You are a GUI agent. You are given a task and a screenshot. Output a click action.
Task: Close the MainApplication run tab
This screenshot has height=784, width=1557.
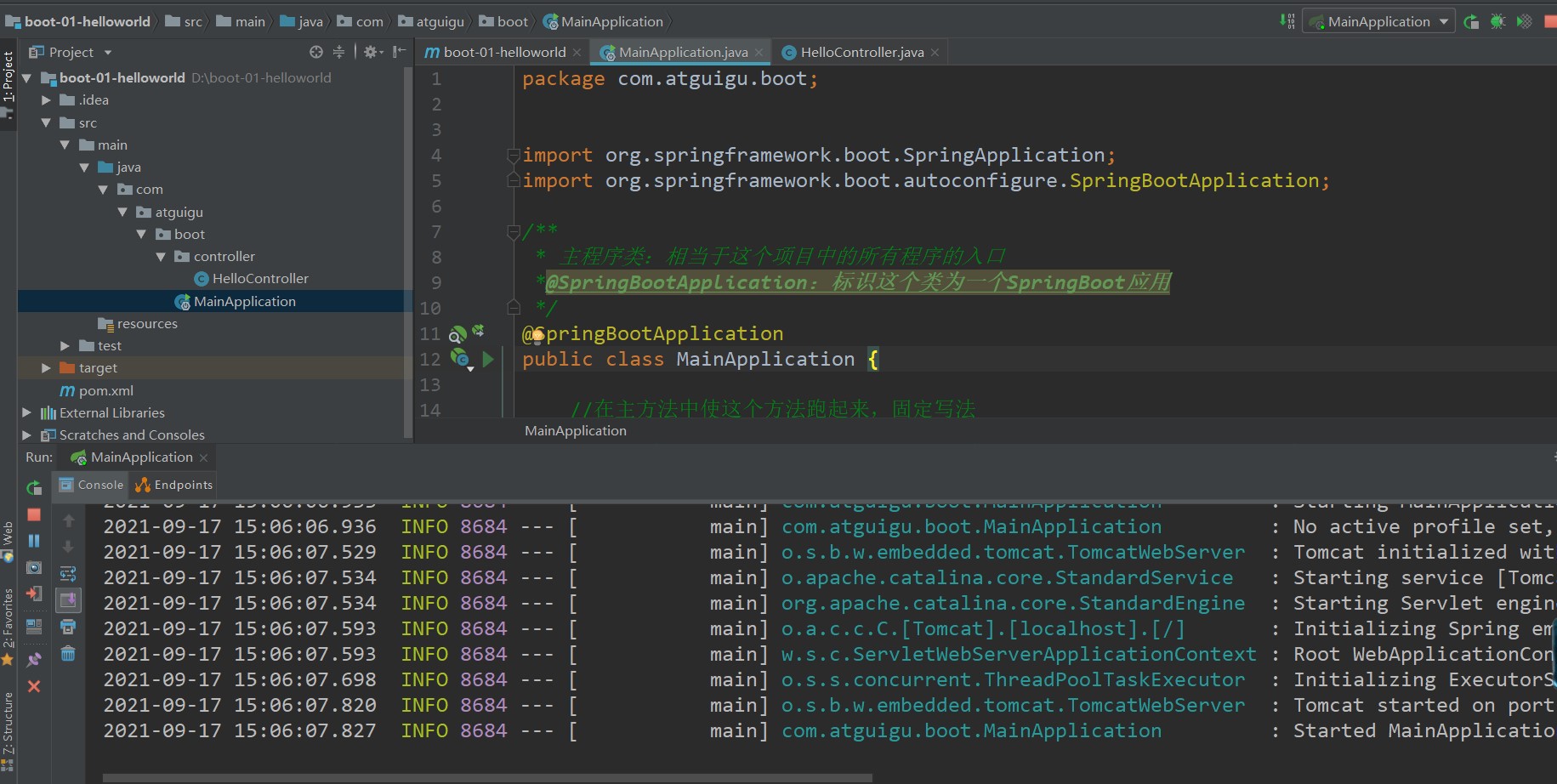click(203, 457)
